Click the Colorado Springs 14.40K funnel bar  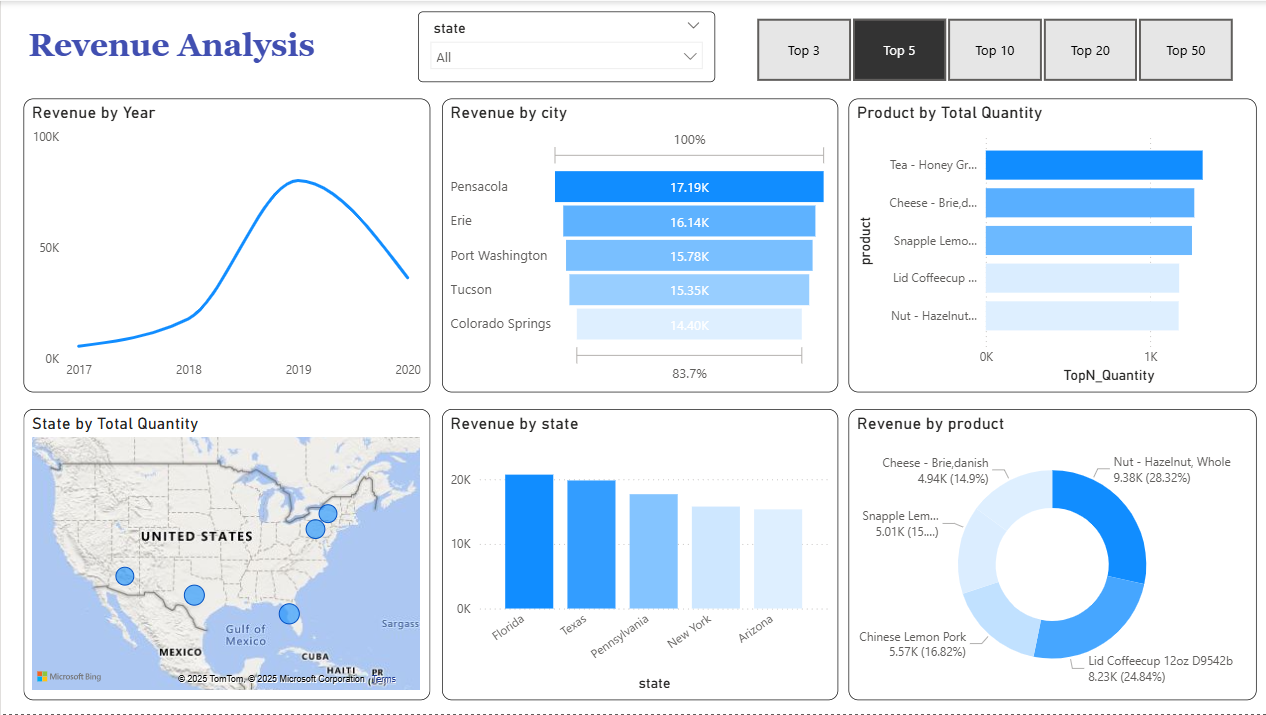(689, 324)
